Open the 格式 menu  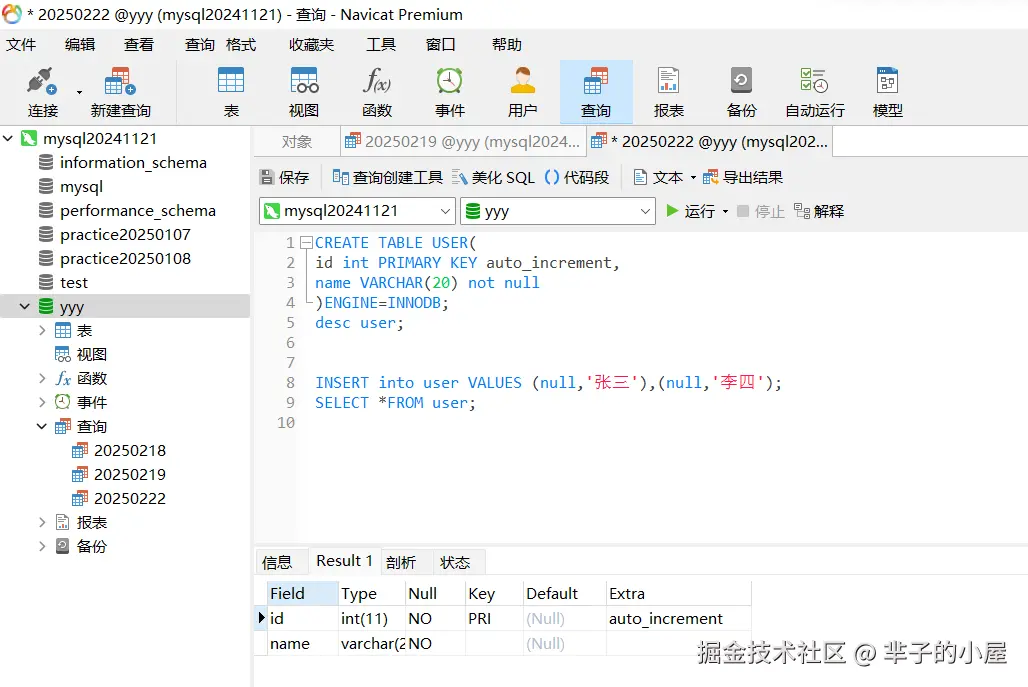(x=241, y=45)
